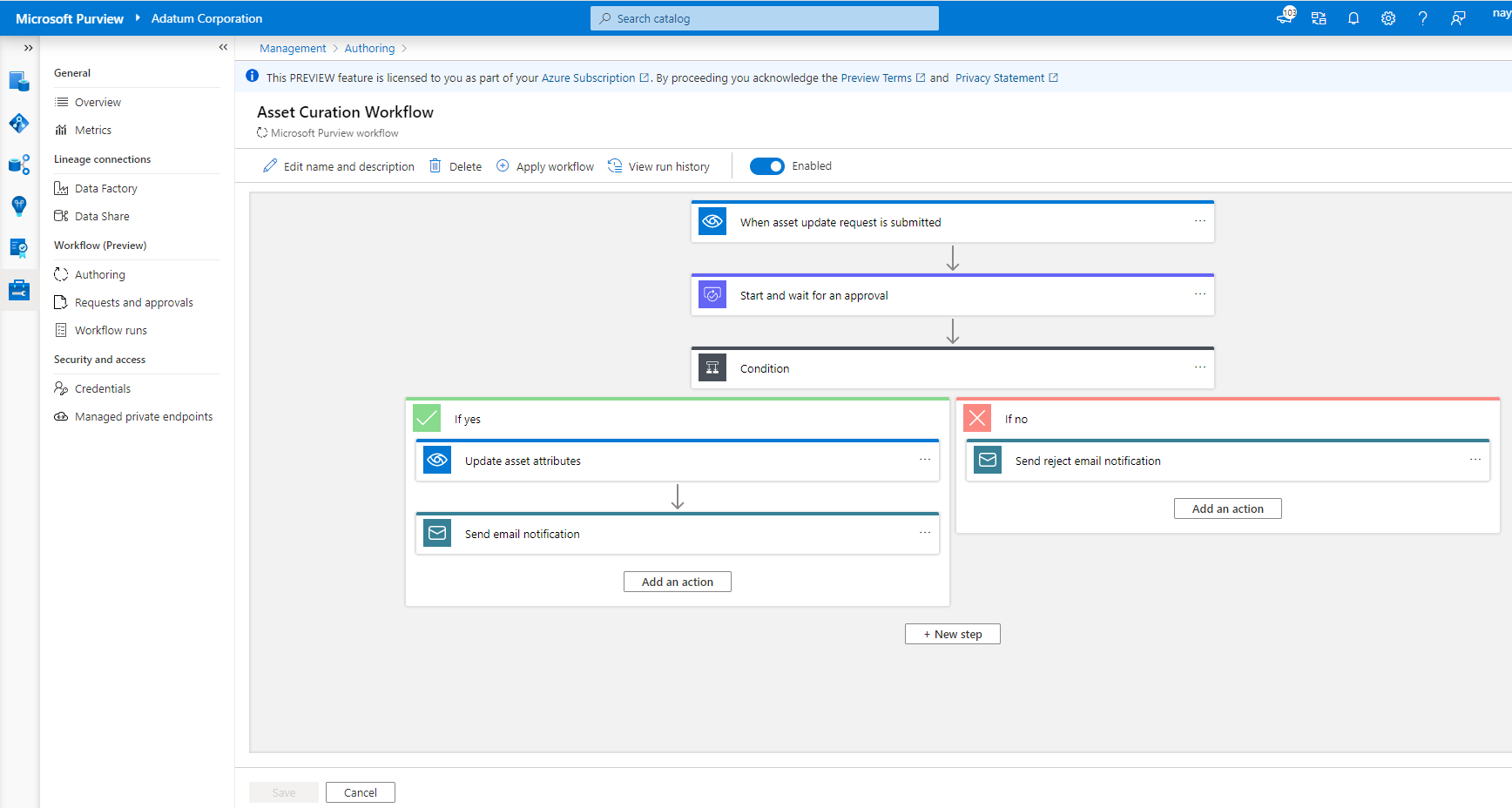Image resolution: width=1512 pixels, height=808 pixels.
Task: Open the lightbulb Insights rail icon
Action: 19,206
